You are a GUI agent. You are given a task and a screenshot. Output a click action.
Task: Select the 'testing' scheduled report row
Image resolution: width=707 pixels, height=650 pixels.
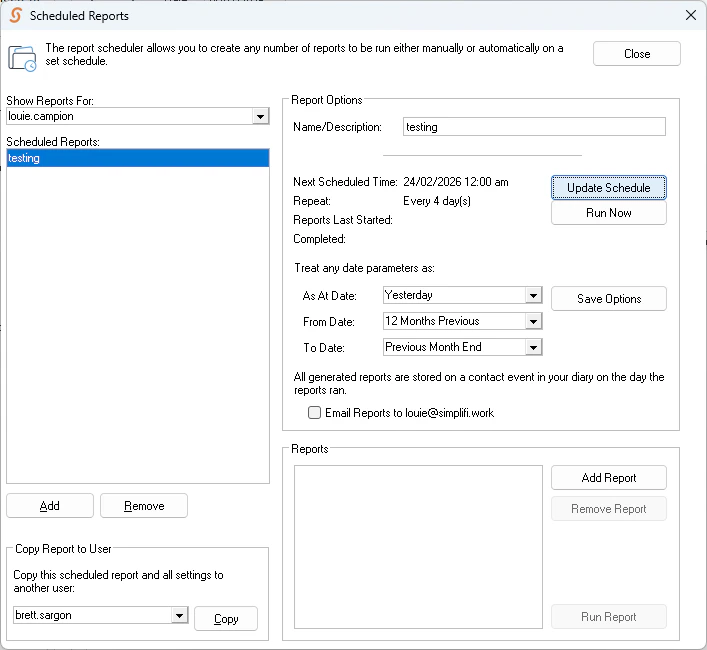tap(138, 158)
